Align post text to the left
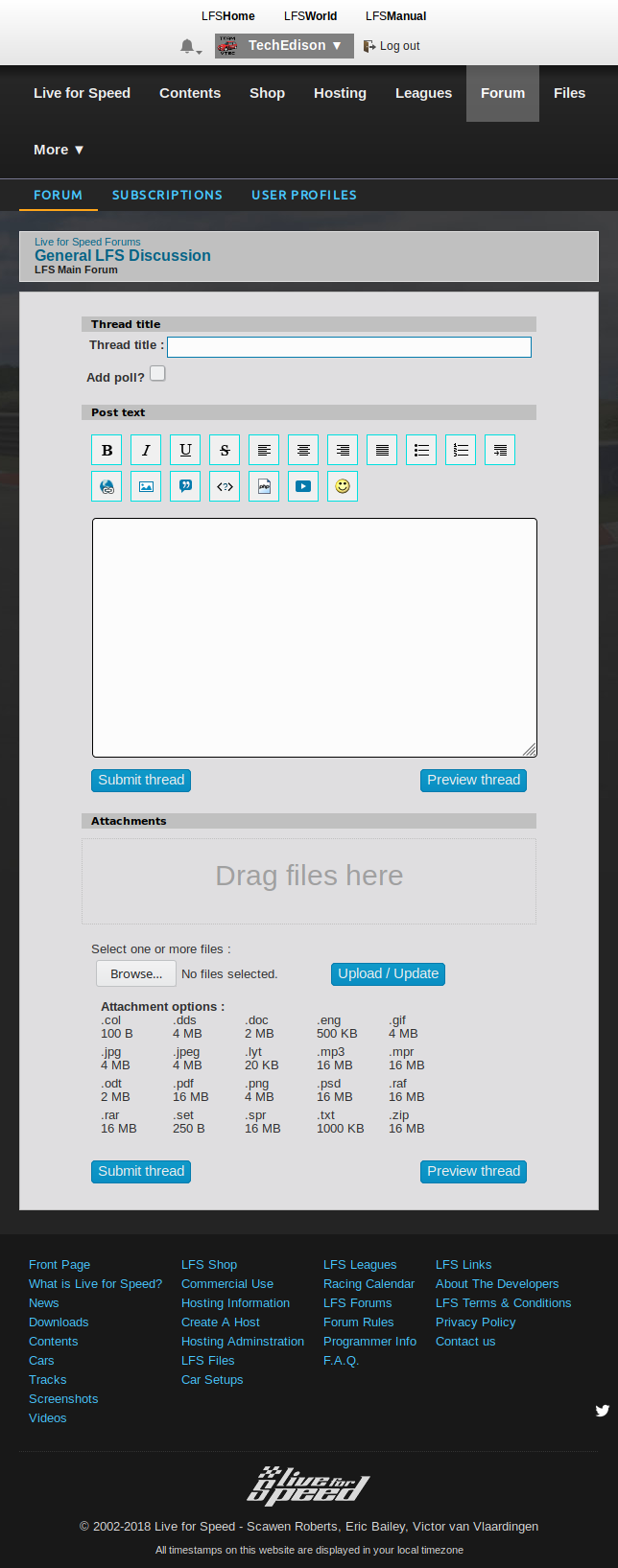Screen dimensions: 618x1568 (x=264, y=450)
